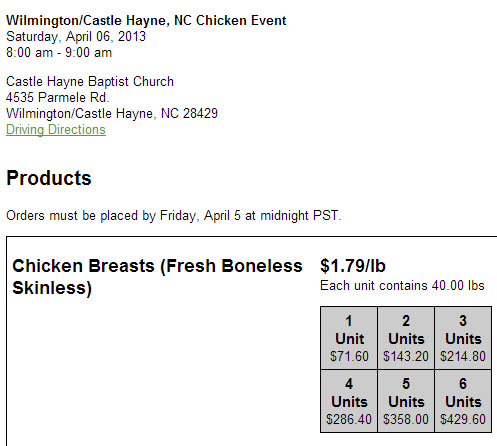Click the Each unit contains 40.00 lbs text

(x=402, y=285)
